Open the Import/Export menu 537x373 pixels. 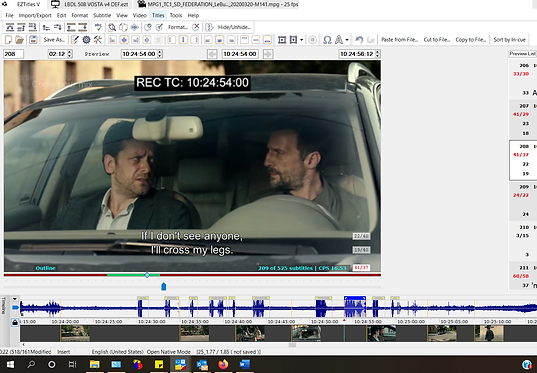tap(35, 15)
